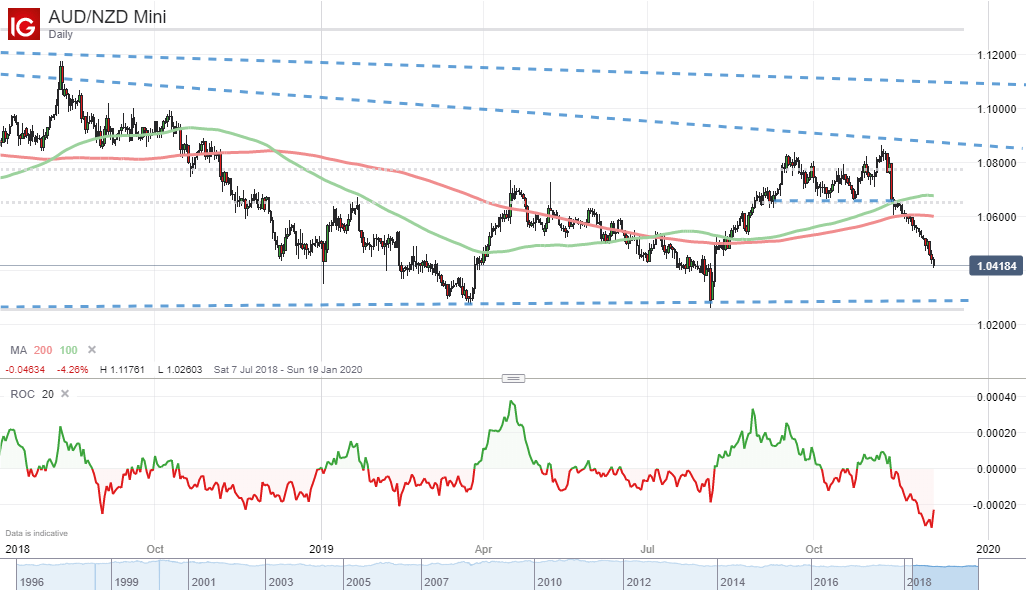Jump to 2005 on the timeline navigator
The height and width of the screenshot is (590, 1026).
click(359, 581)
